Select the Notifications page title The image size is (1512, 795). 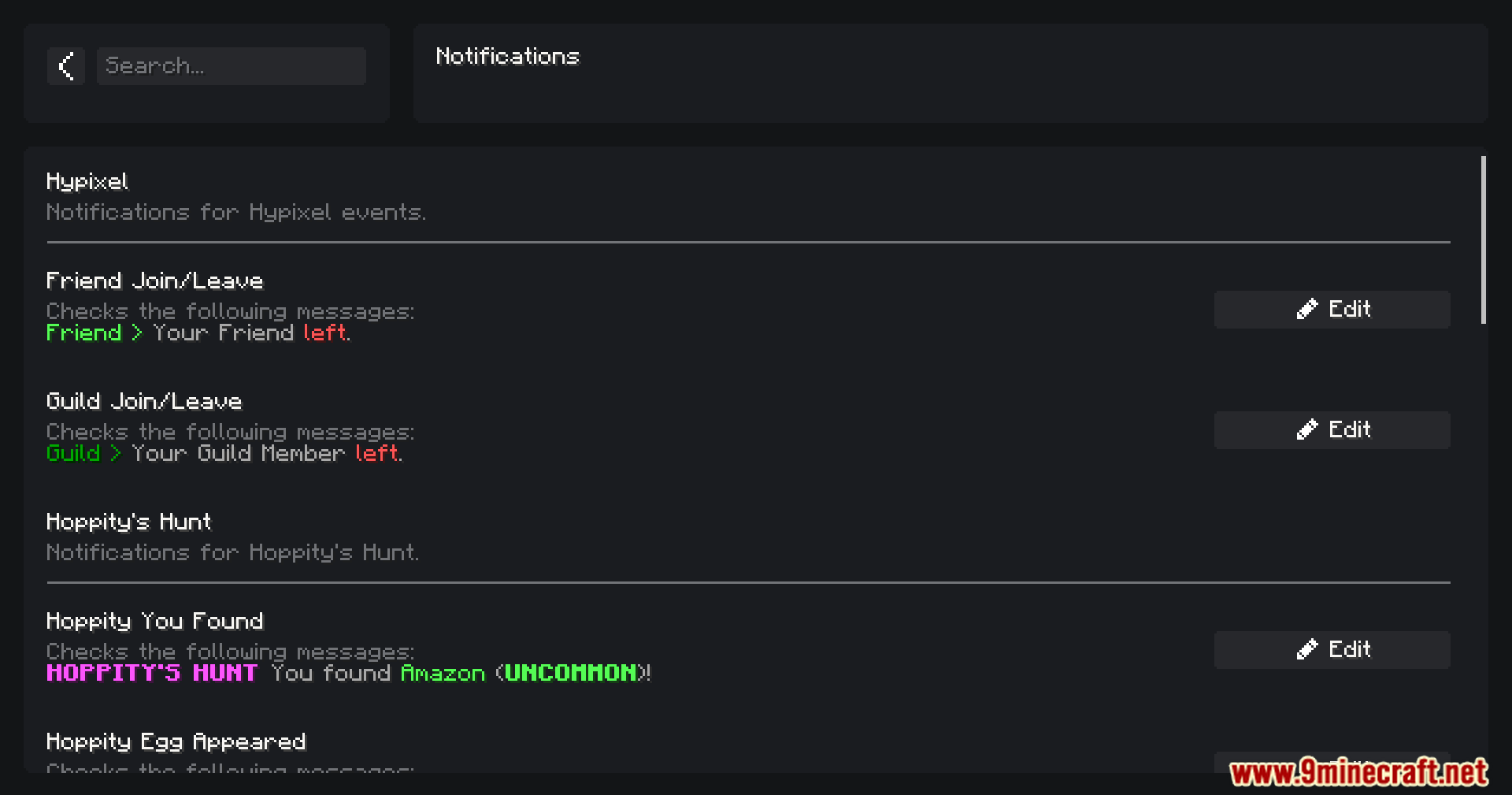tap(507, 57)
